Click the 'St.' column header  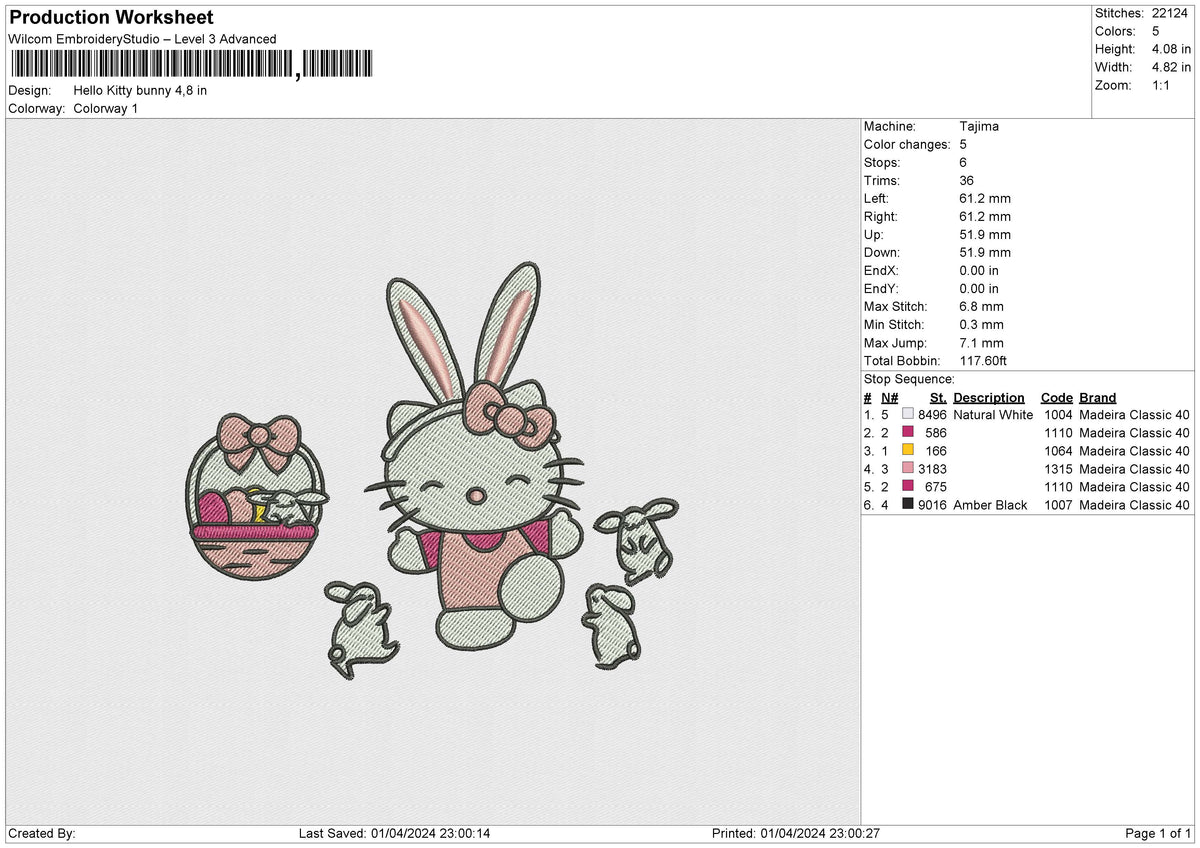(938, 398)
